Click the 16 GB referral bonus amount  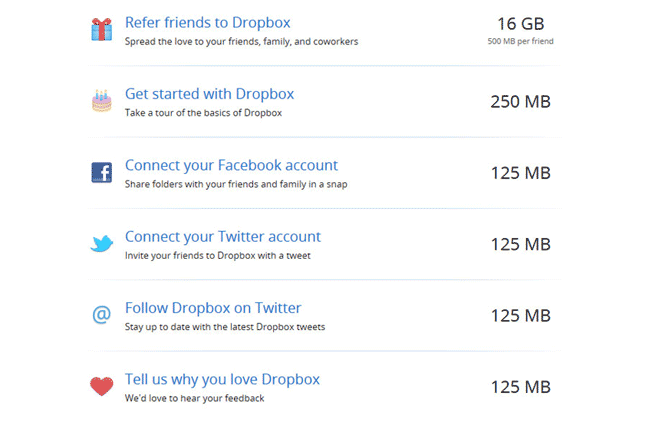click(520, 22)
